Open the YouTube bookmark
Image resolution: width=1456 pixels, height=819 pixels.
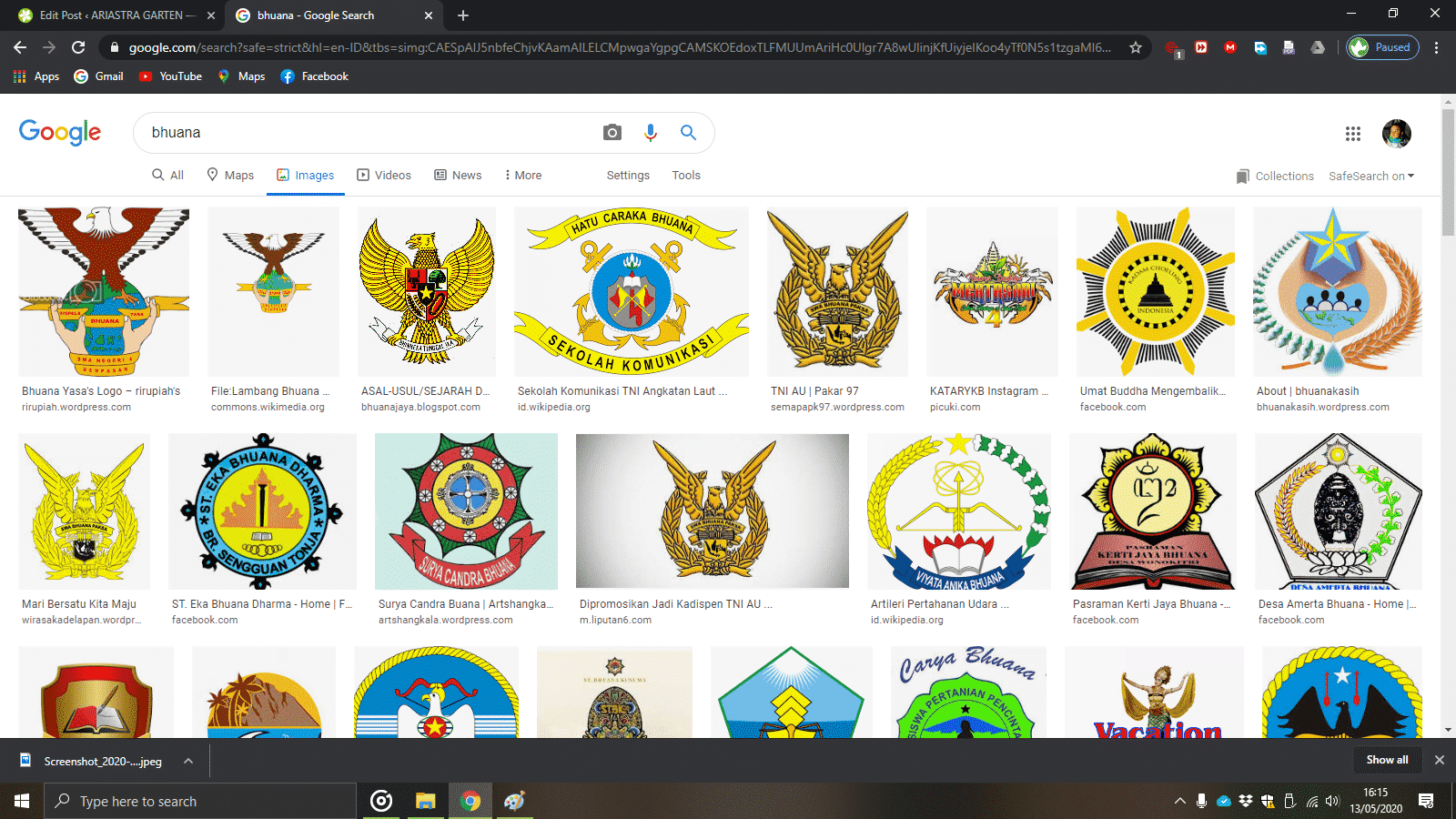(x=170, y=76)
